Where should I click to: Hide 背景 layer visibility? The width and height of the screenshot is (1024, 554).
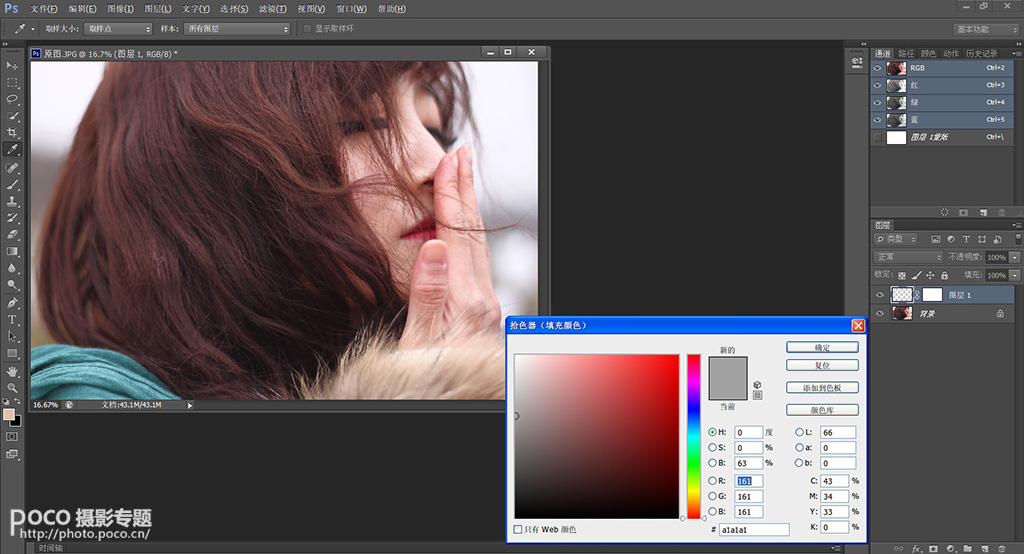pyautogui.click(x=880, y=314)
